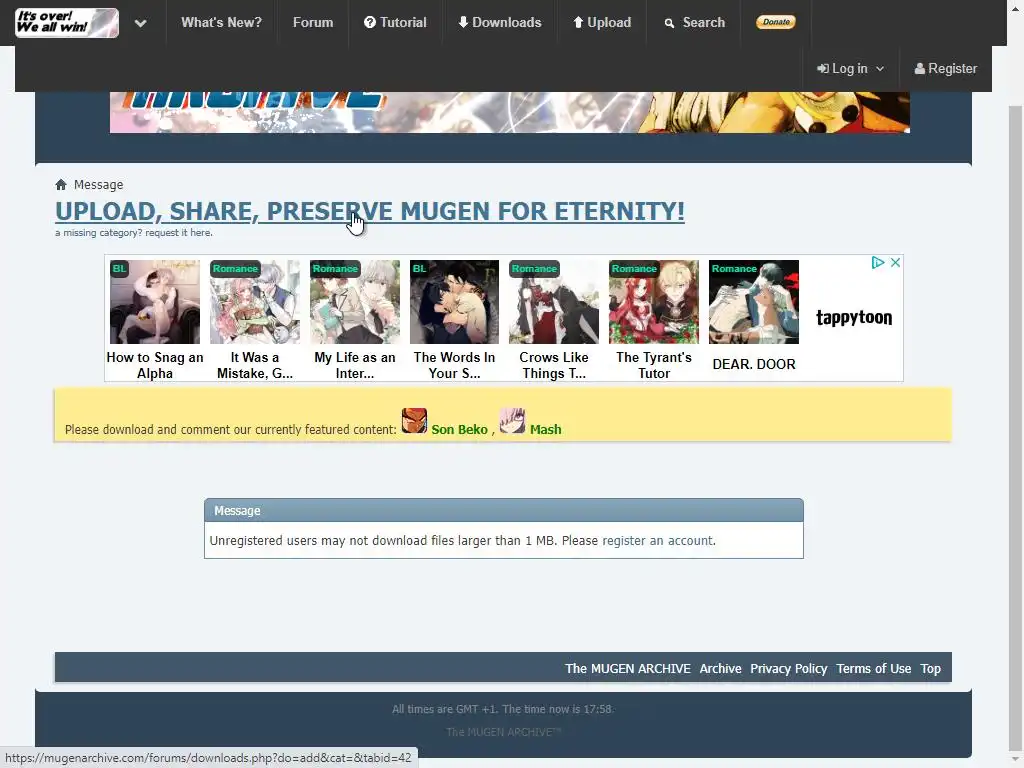Open The Tyrant's Tutor ad thumbnail
The image size is (1024, 768).
click(654, 302)
